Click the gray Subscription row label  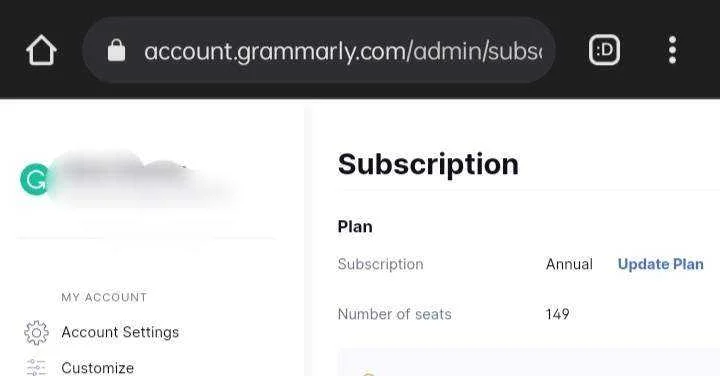click(x=381, y=264)
